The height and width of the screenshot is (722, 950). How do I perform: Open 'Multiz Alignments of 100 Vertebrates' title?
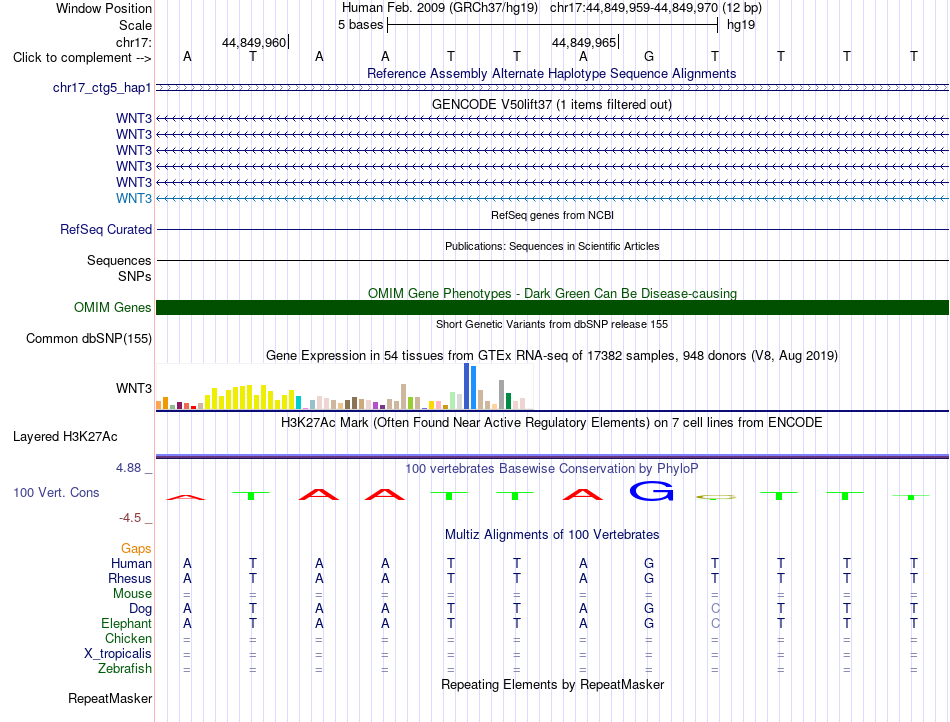tap(552, 534)
